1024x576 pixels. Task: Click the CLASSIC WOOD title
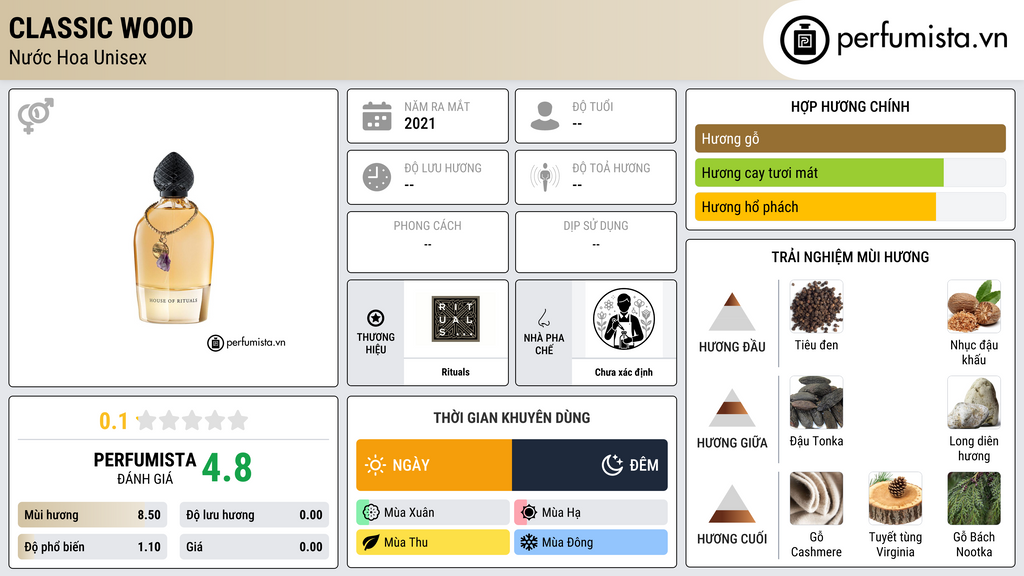click(101, 28)
